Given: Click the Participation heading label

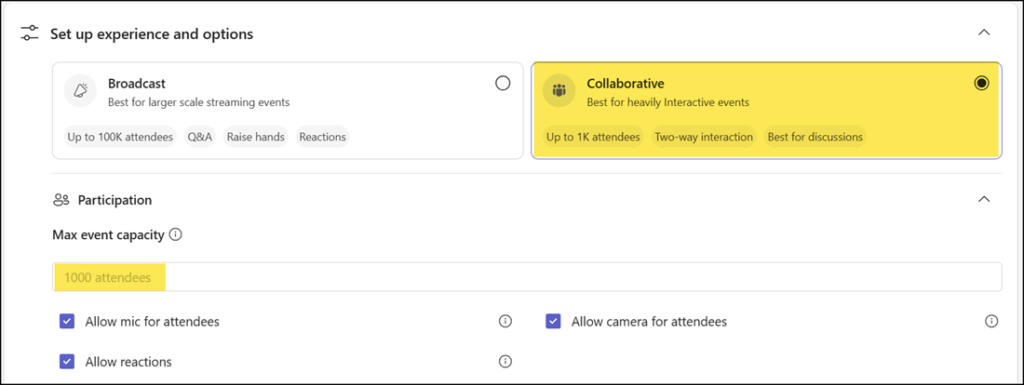Looking at the screenshot, I should (115, 200).
